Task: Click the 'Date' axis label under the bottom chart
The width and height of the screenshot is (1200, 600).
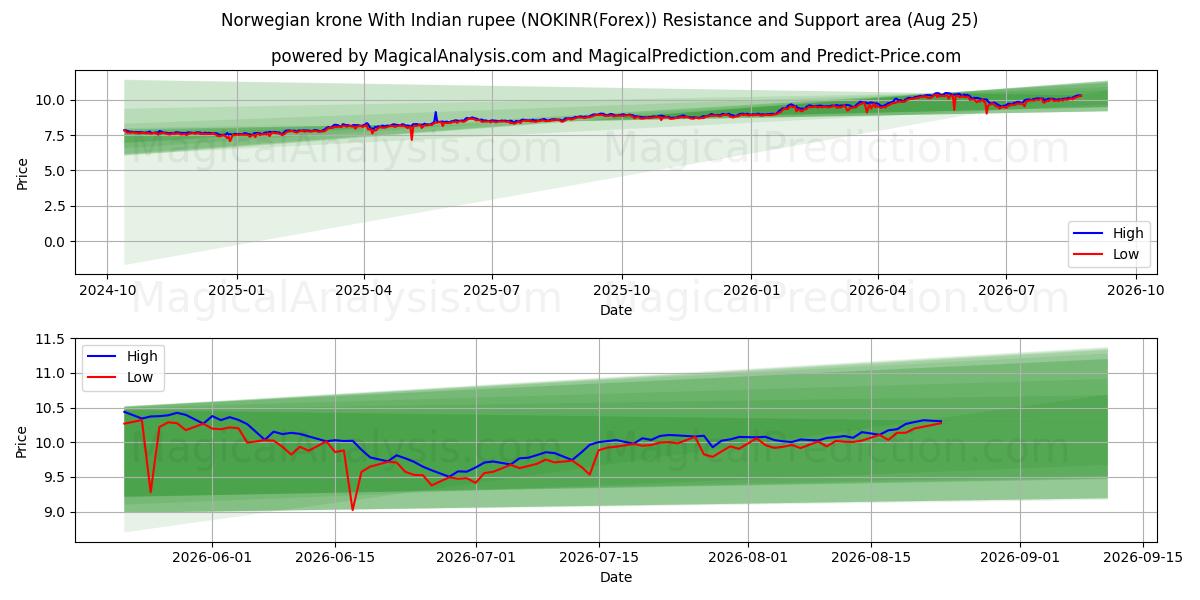Action: pos(615,577)
